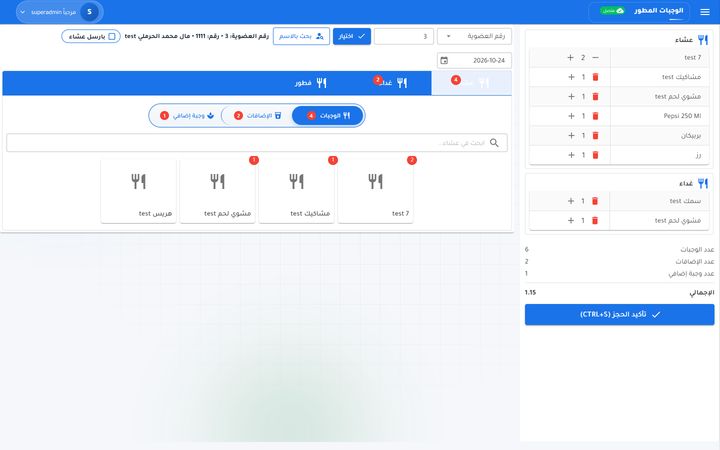Expand the superadmin user menu
Viewport: 720px width, 450px height.
(x=59, y=12)
